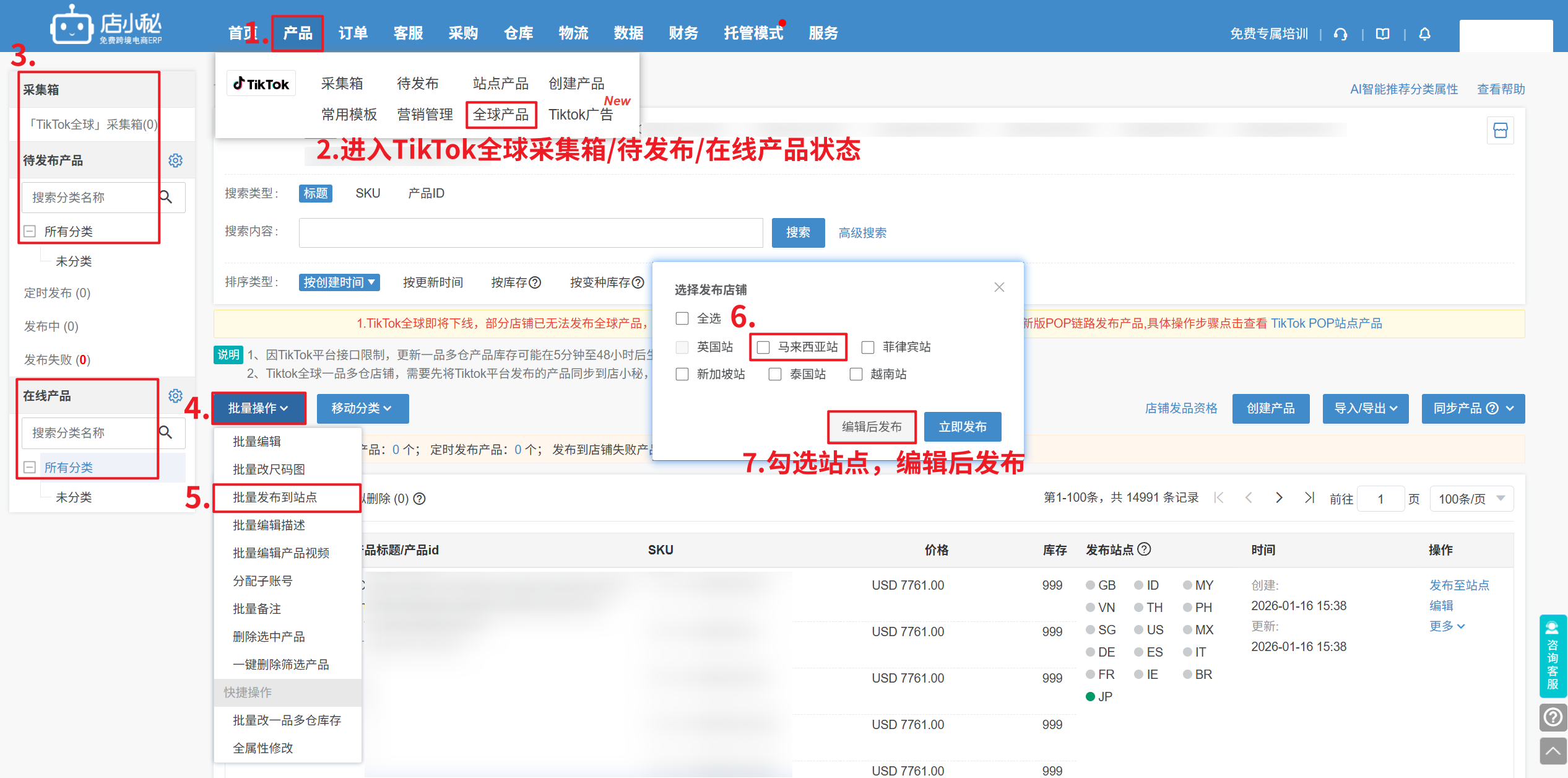Go to next page arrow
The width and height of the screenshot is (1568, 778).
point(1279,498)
